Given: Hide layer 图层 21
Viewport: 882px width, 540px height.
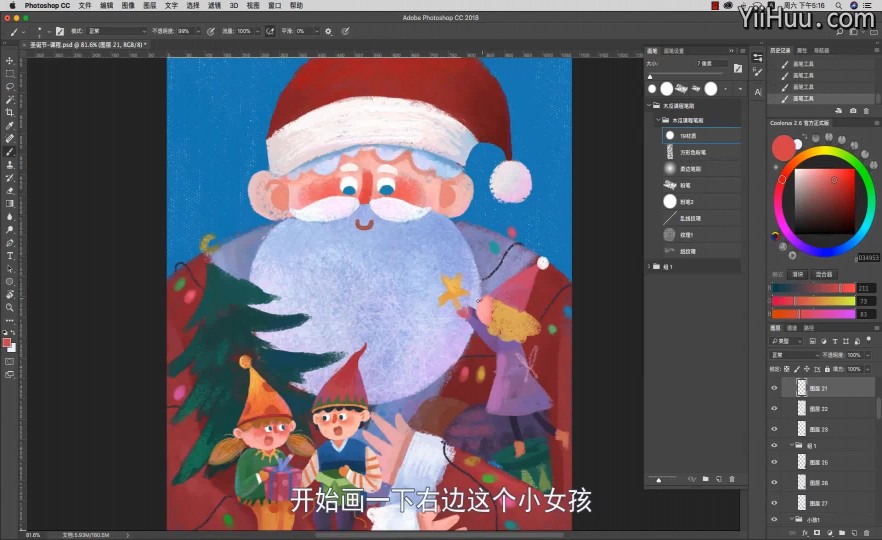Looking at the screenshot, I should point(775,388).
